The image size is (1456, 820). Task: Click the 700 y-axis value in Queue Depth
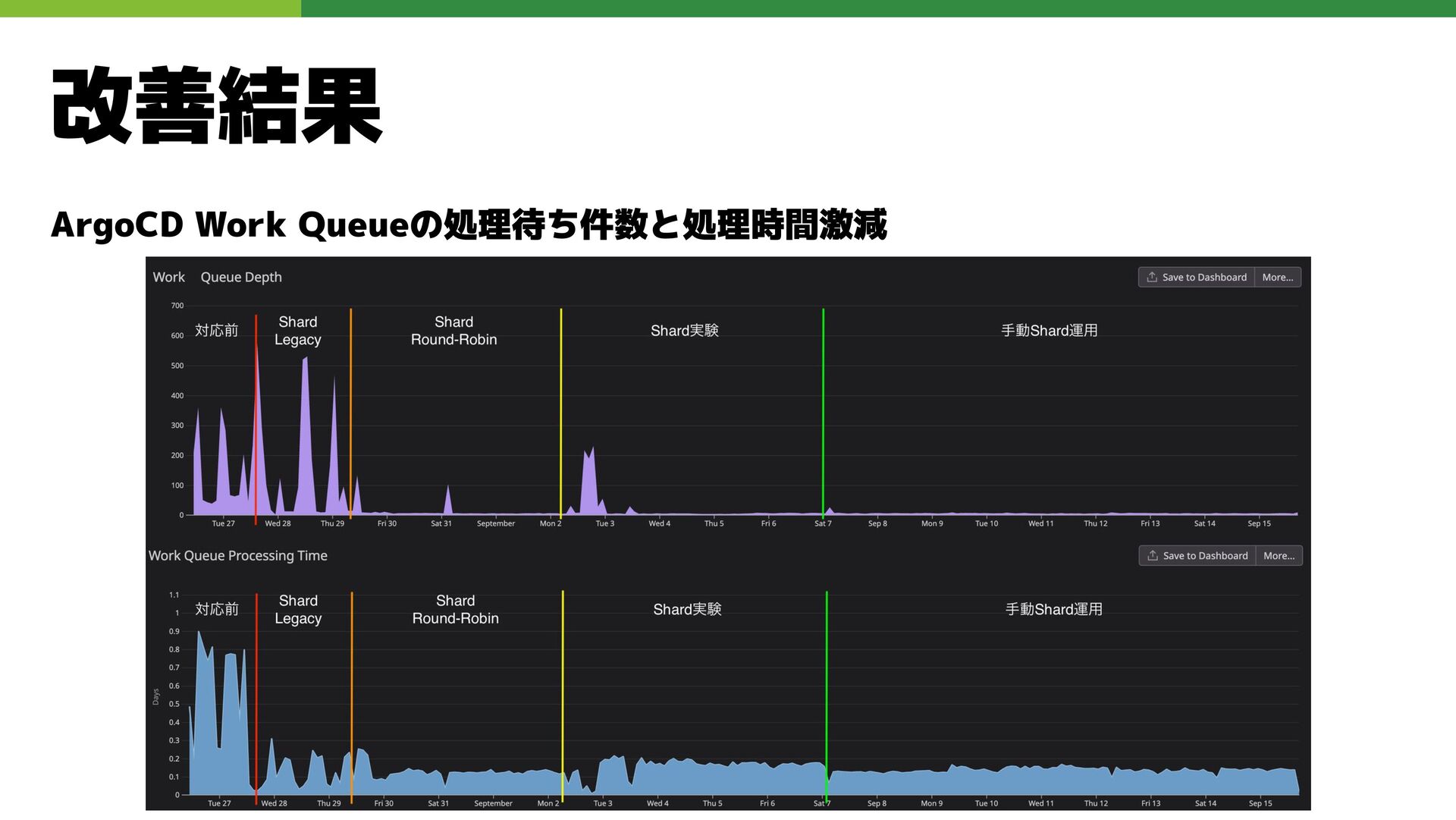click(177, 306)
